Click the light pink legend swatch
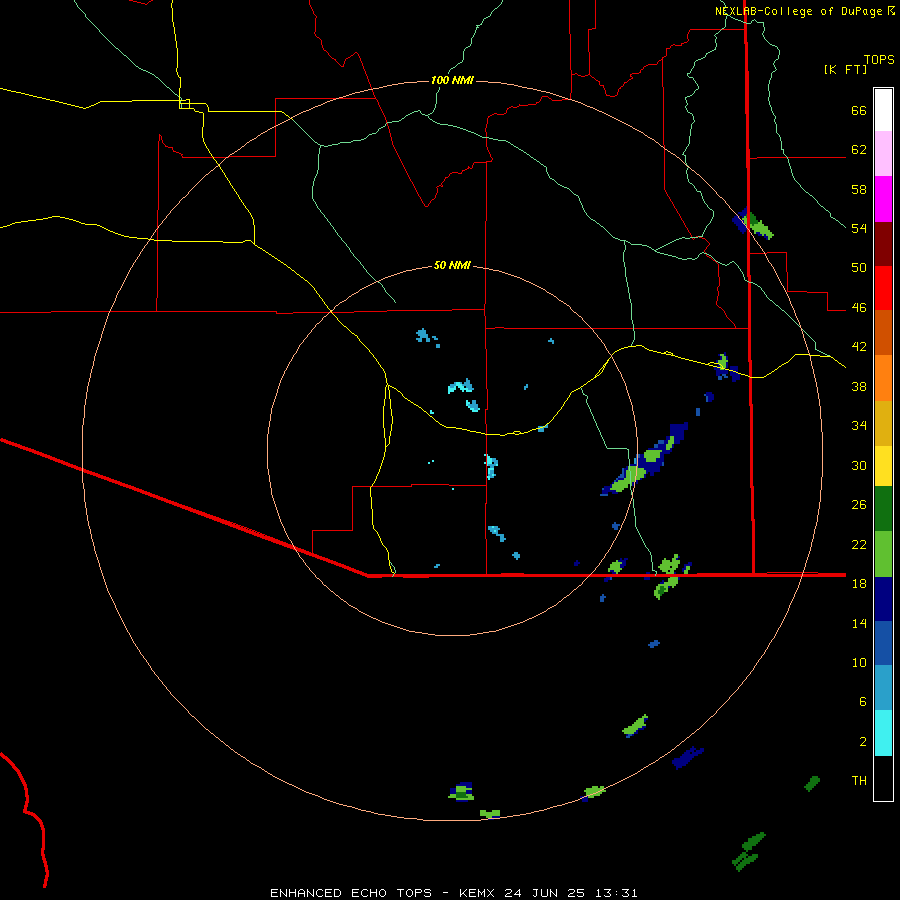The height and width of the screenshot is (900, 900). click(883, 153)
